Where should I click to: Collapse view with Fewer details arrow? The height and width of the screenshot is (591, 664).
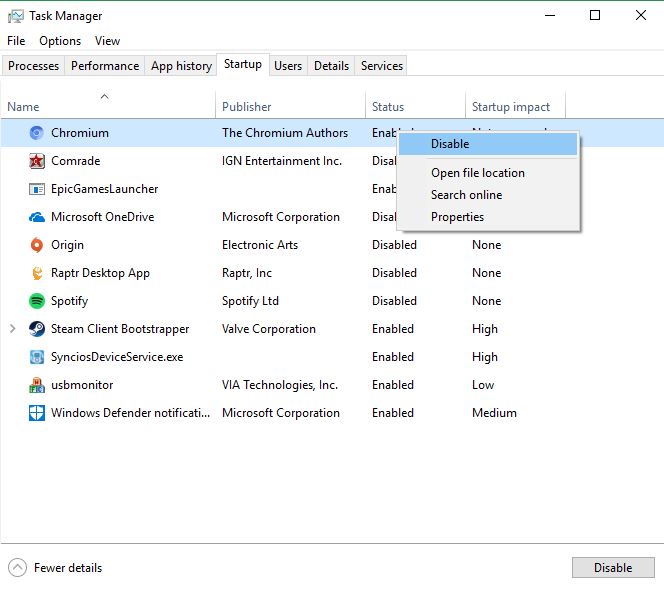pos(17,568)
